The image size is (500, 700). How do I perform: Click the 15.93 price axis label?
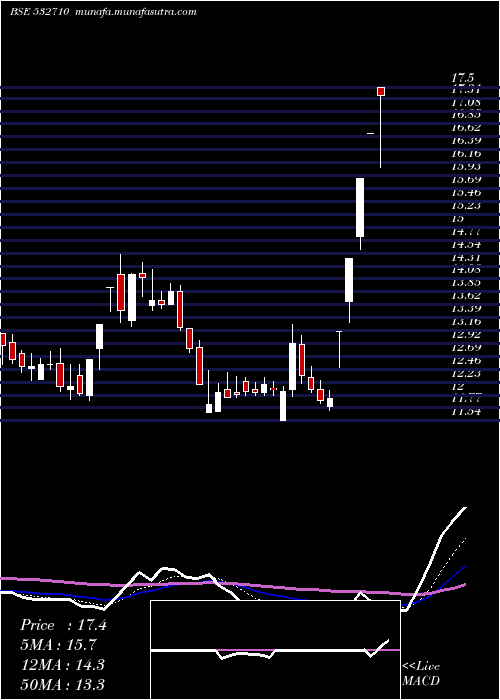(466, 167)
